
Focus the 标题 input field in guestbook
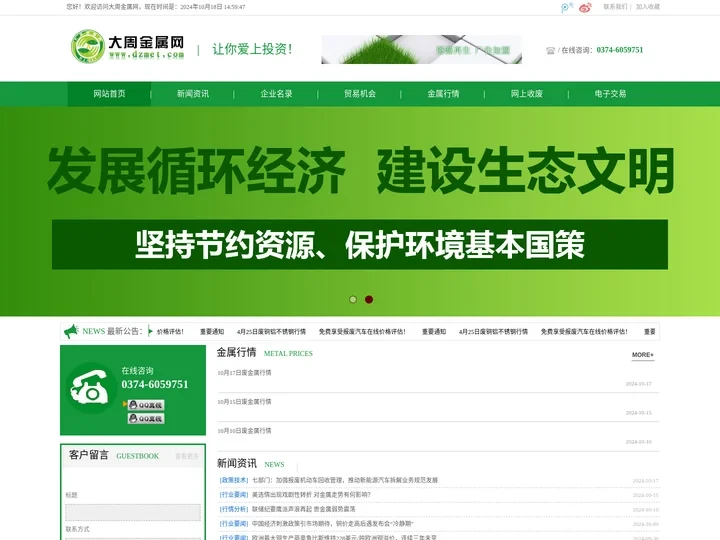pos(133,512)
